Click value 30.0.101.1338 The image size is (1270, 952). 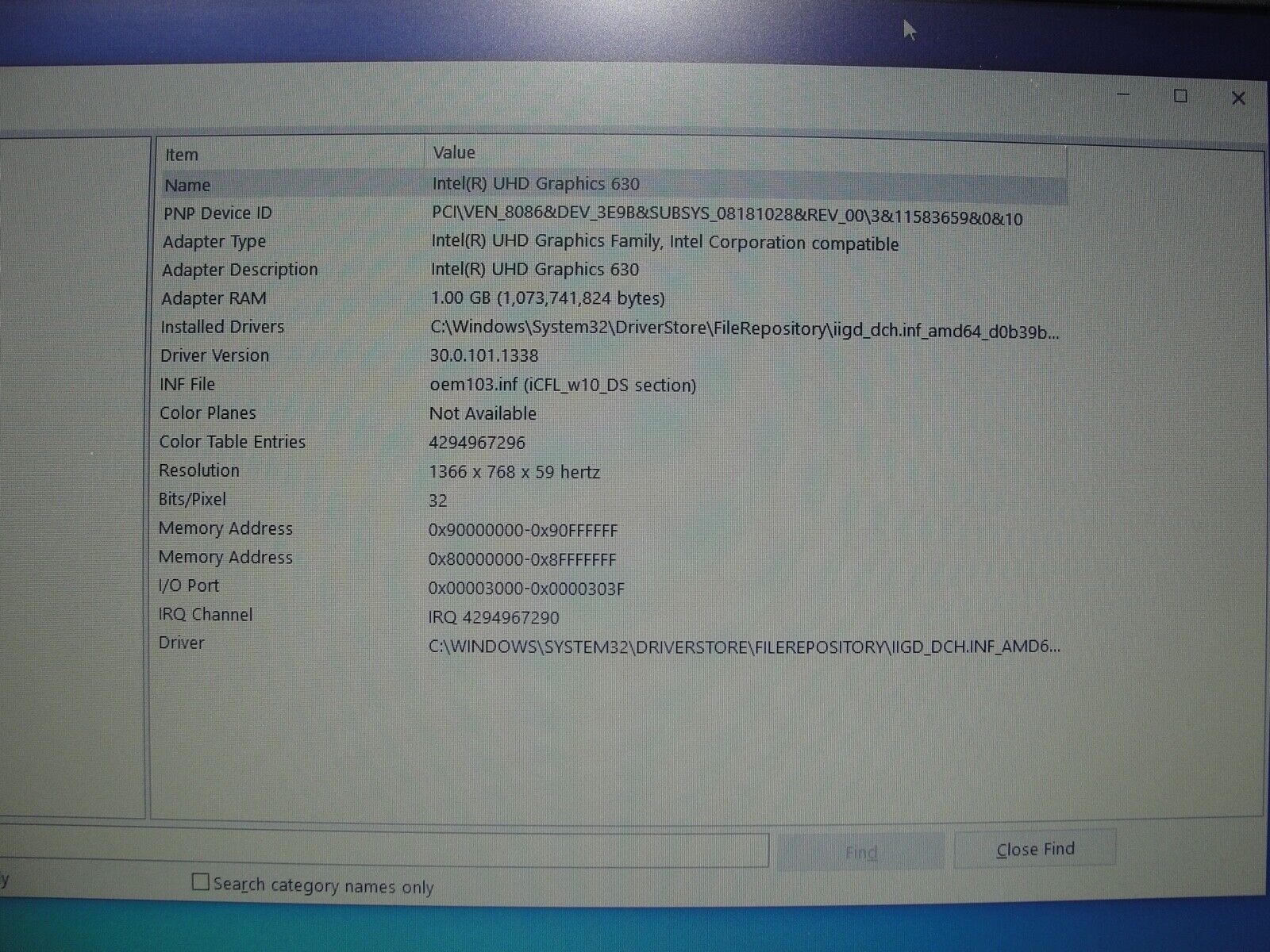click(484, 356)
